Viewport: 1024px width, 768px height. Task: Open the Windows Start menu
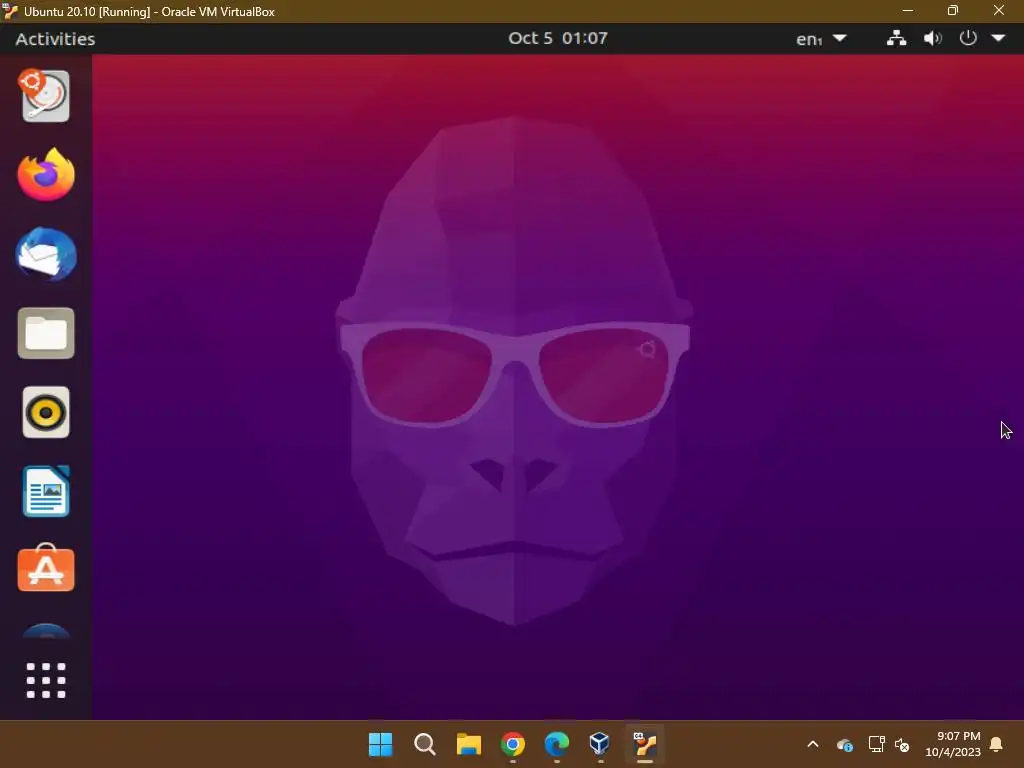380,744
